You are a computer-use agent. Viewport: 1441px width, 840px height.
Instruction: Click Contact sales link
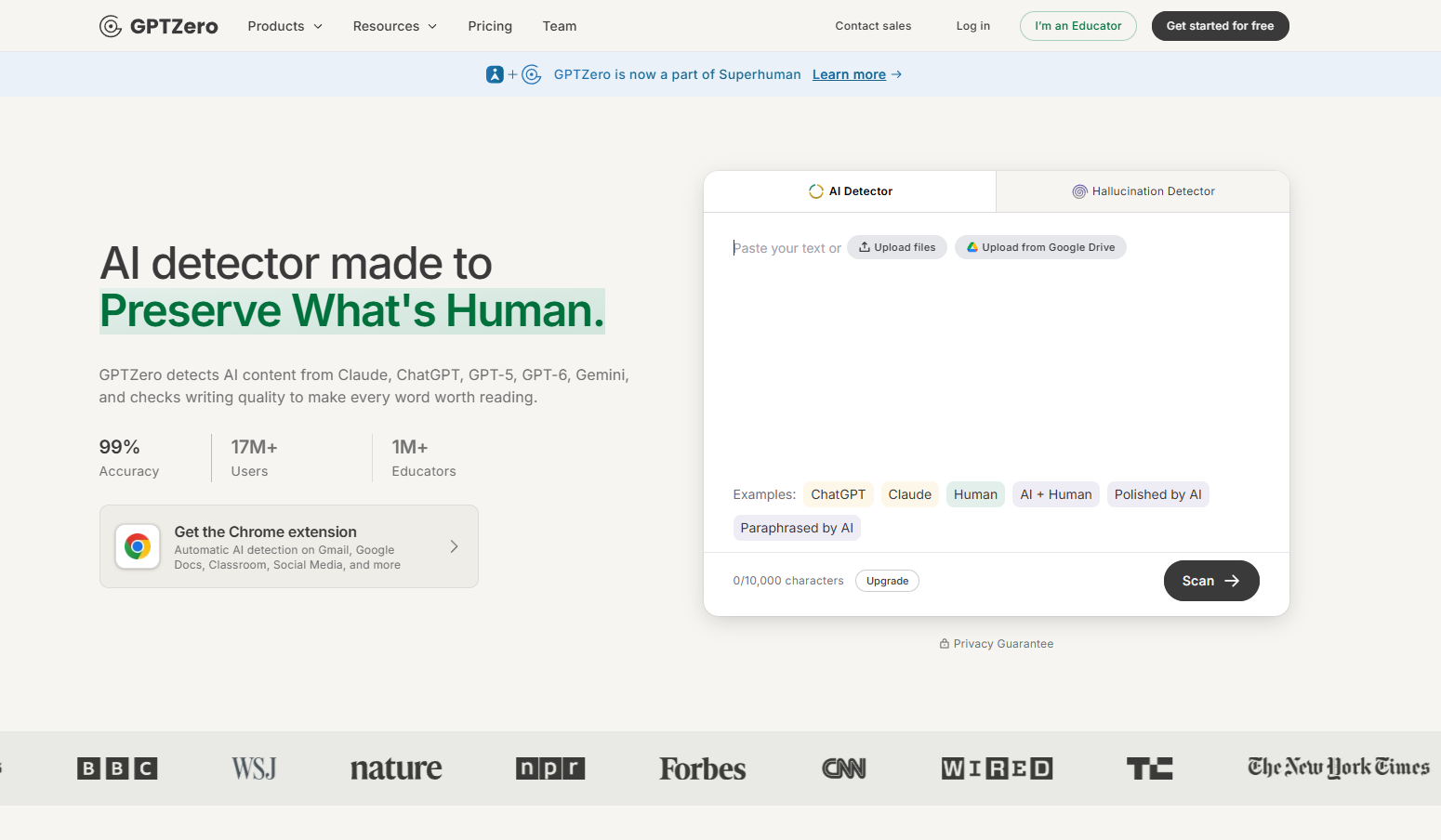click(873, 26)
